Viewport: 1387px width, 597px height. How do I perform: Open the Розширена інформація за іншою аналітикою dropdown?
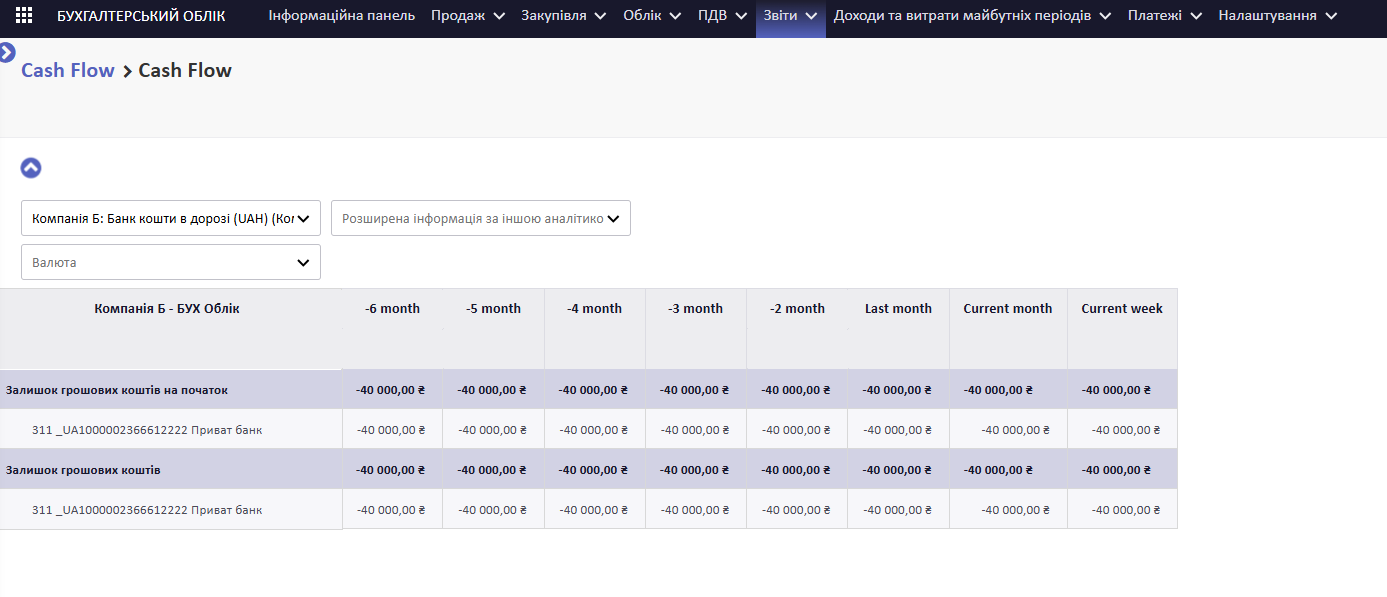click(x=481, y=218)
